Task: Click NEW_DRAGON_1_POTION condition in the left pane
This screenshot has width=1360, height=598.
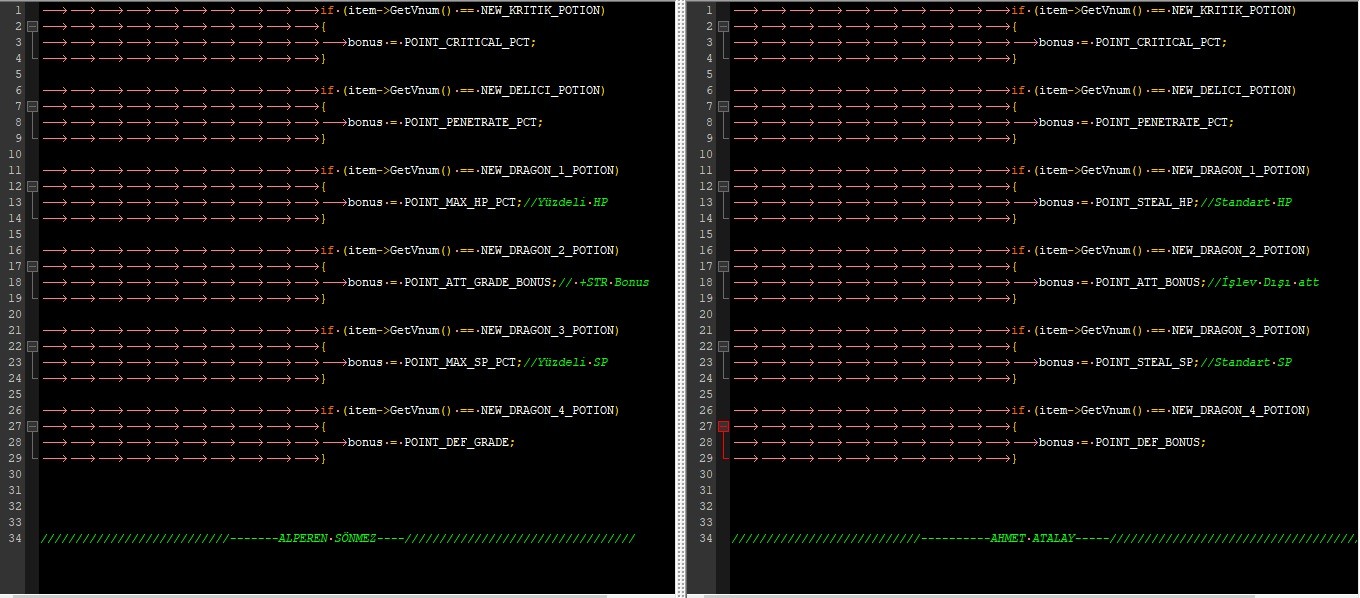Action: click(546, 170)
